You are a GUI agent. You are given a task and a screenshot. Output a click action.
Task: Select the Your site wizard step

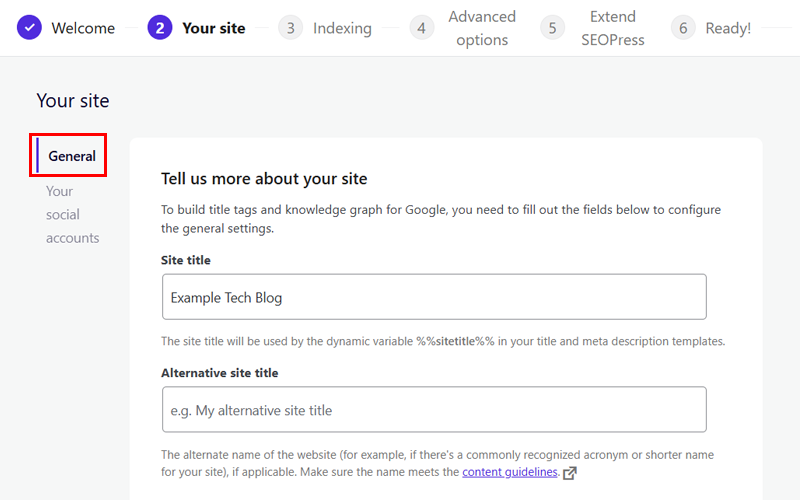pyautogui.click(x=214, y=28)
